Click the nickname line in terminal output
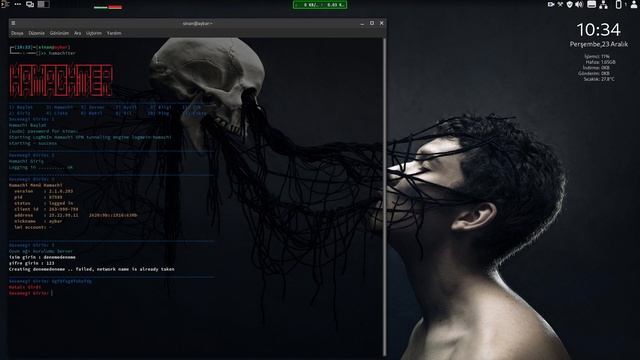The image size is (640, 360). point(38,221)
